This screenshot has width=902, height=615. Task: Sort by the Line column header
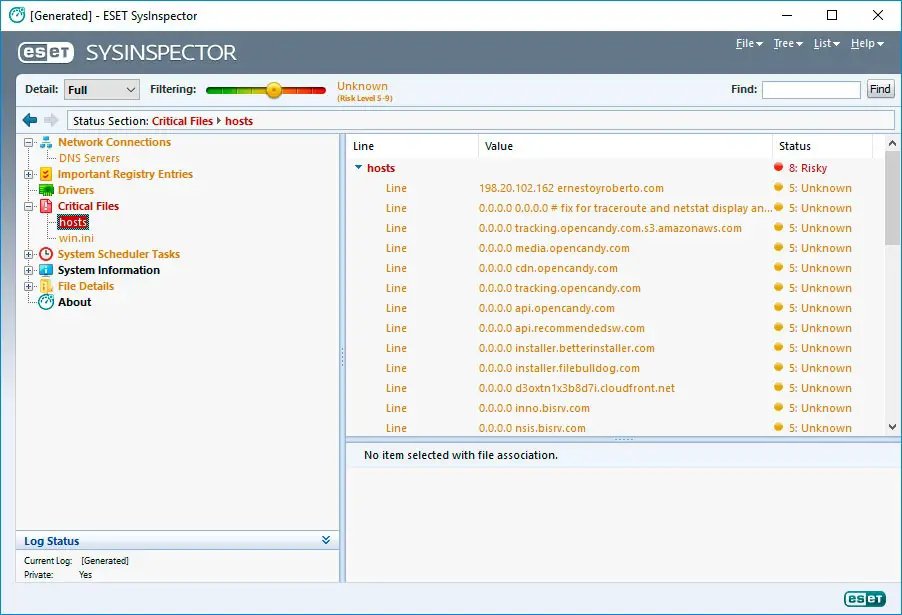tap(412, 146)
